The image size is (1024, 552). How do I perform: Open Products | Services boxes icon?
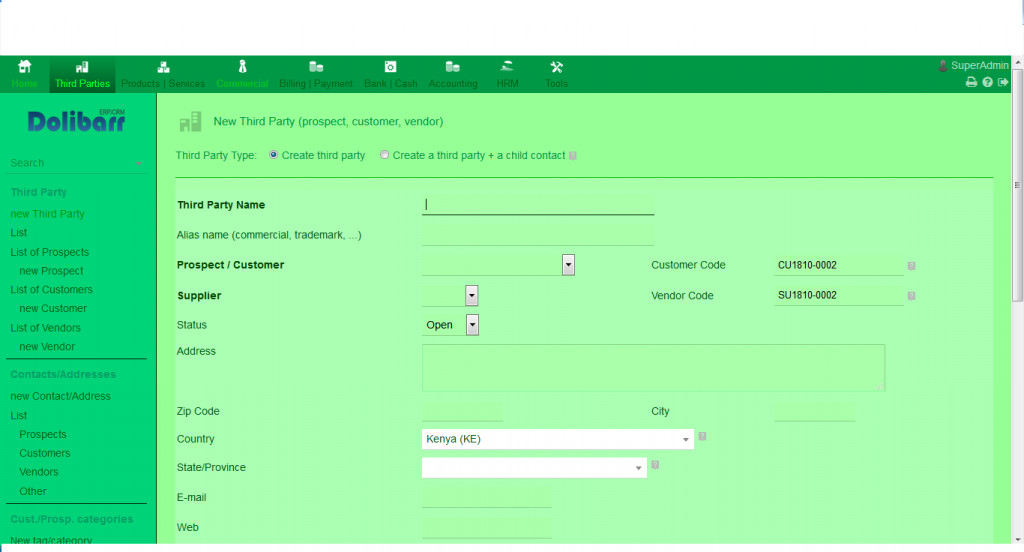pos(163,67)
